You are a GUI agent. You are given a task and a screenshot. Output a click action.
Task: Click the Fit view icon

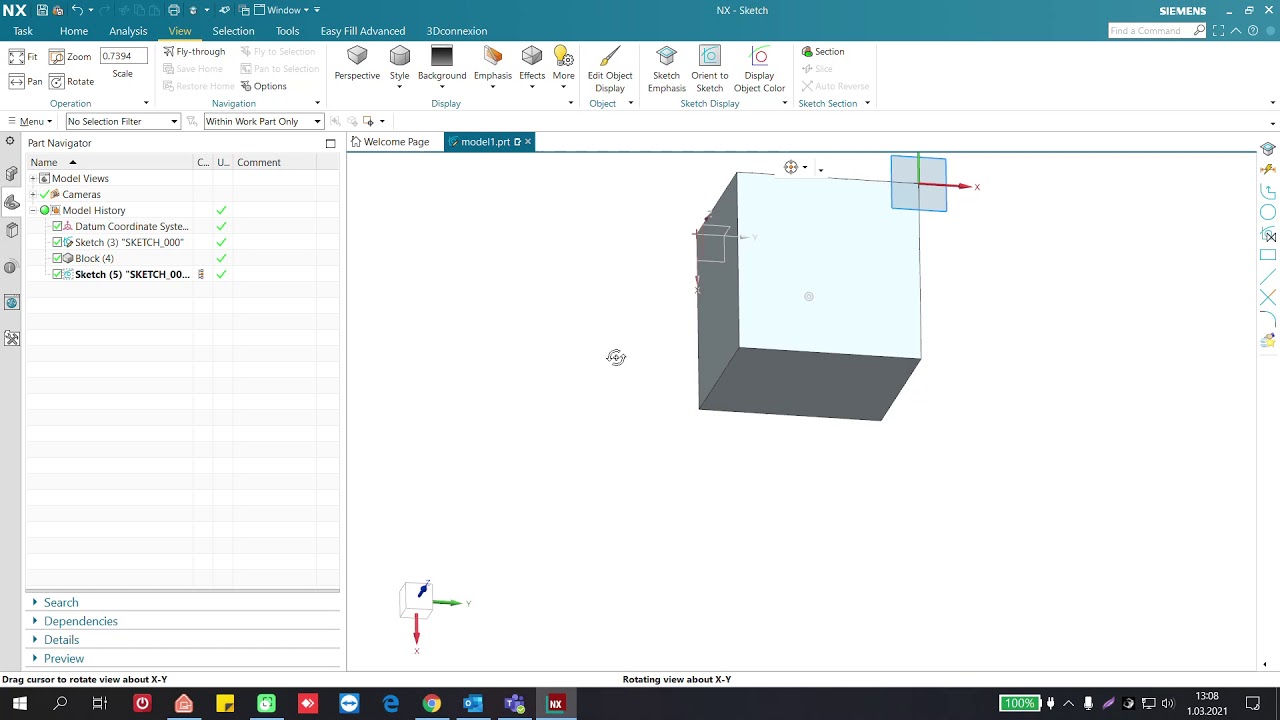(17, 57)
